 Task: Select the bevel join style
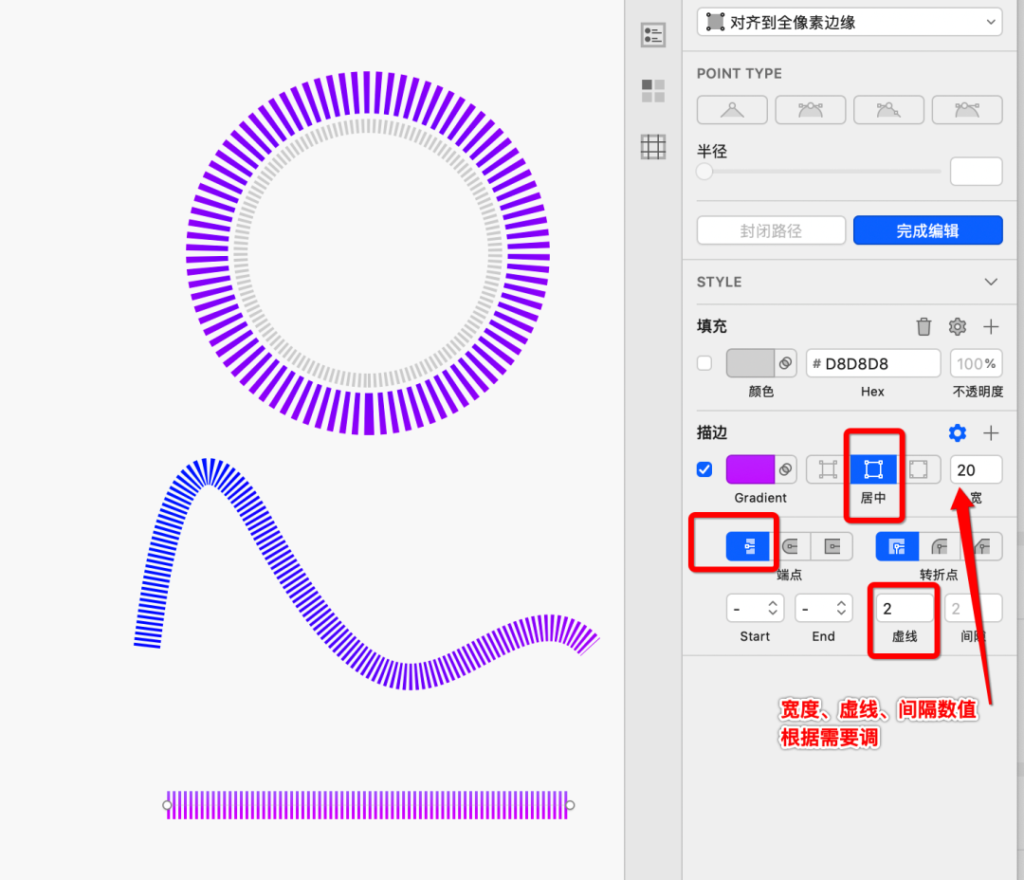pos(982,546)
